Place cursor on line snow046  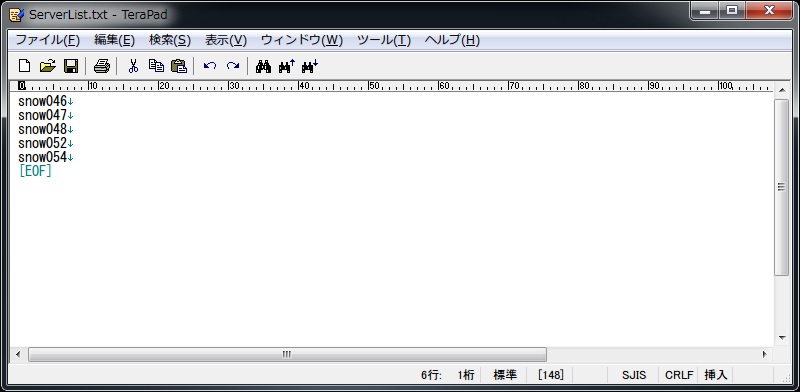coord(42,101)
